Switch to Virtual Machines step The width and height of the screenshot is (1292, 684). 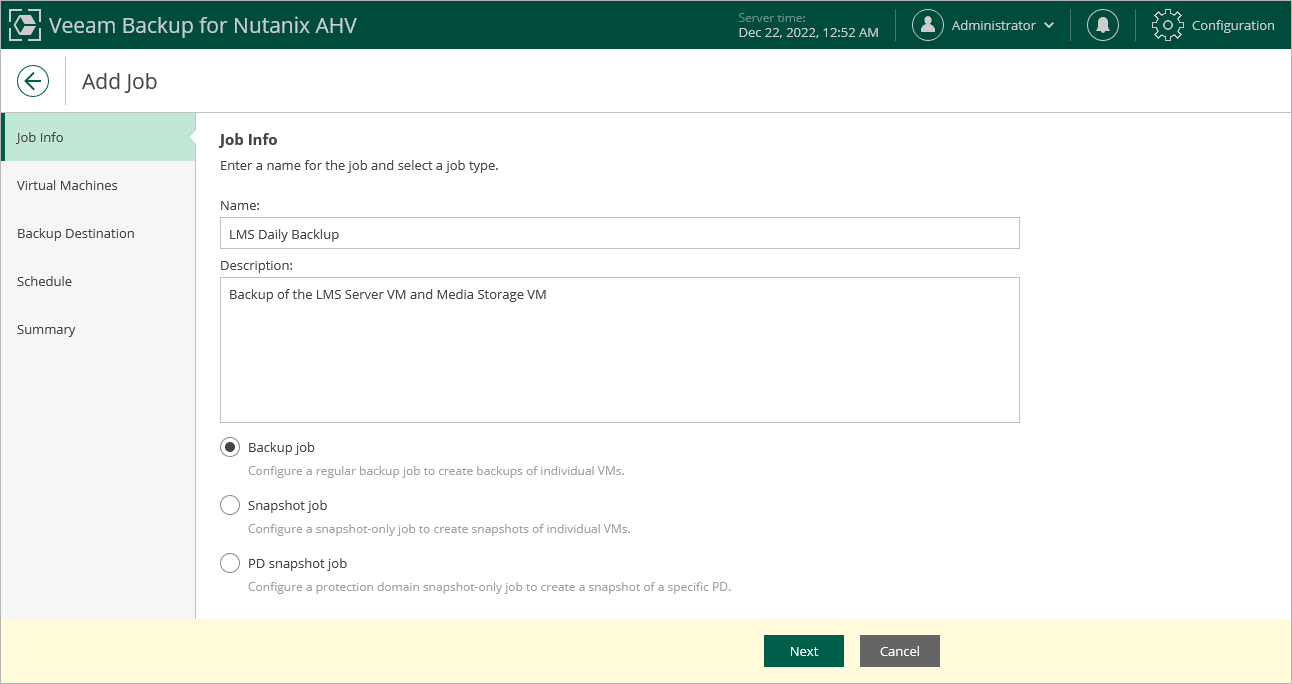click(x=98, y=185)
